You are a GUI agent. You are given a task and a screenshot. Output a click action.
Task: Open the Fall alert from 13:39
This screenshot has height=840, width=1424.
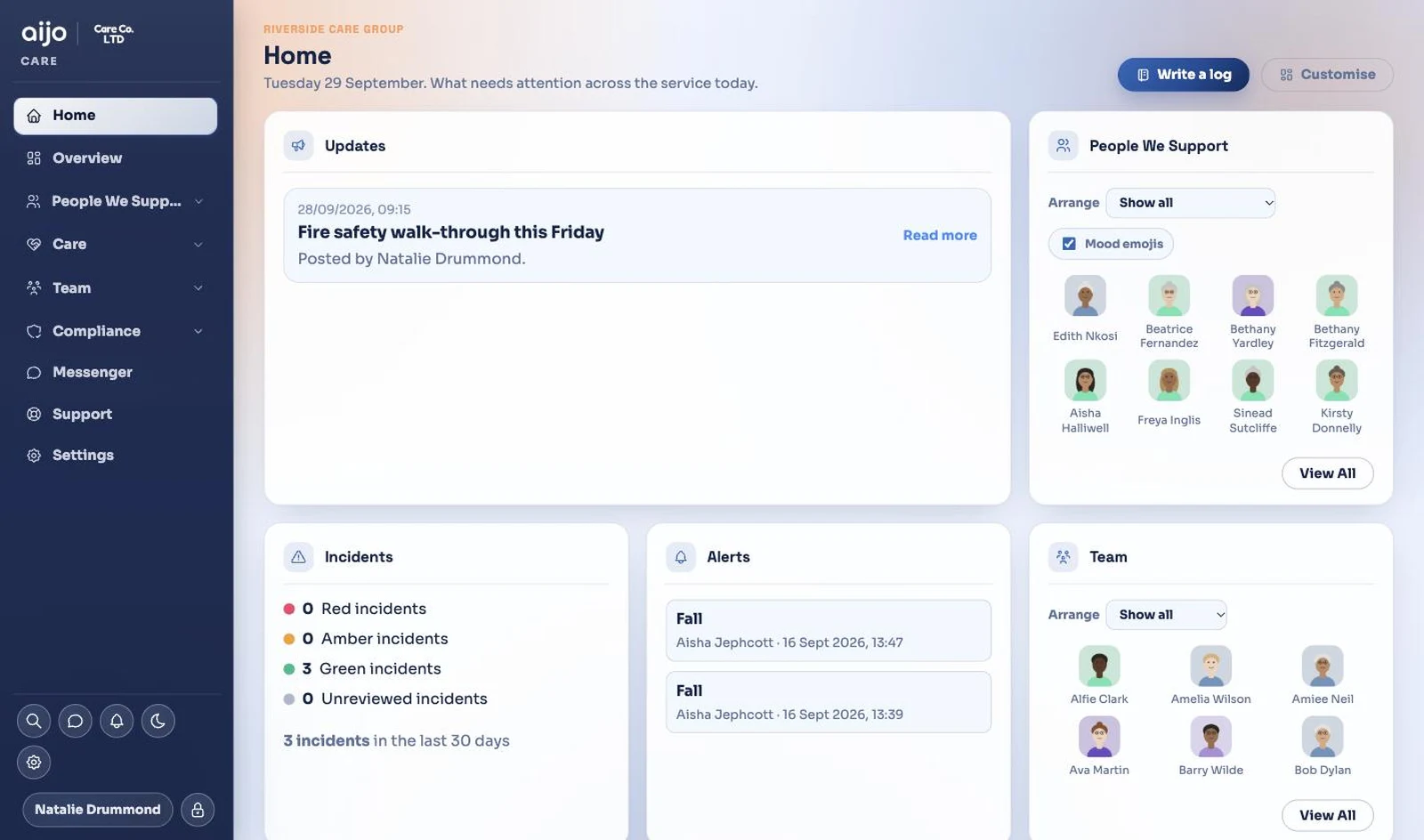point(829,702)
